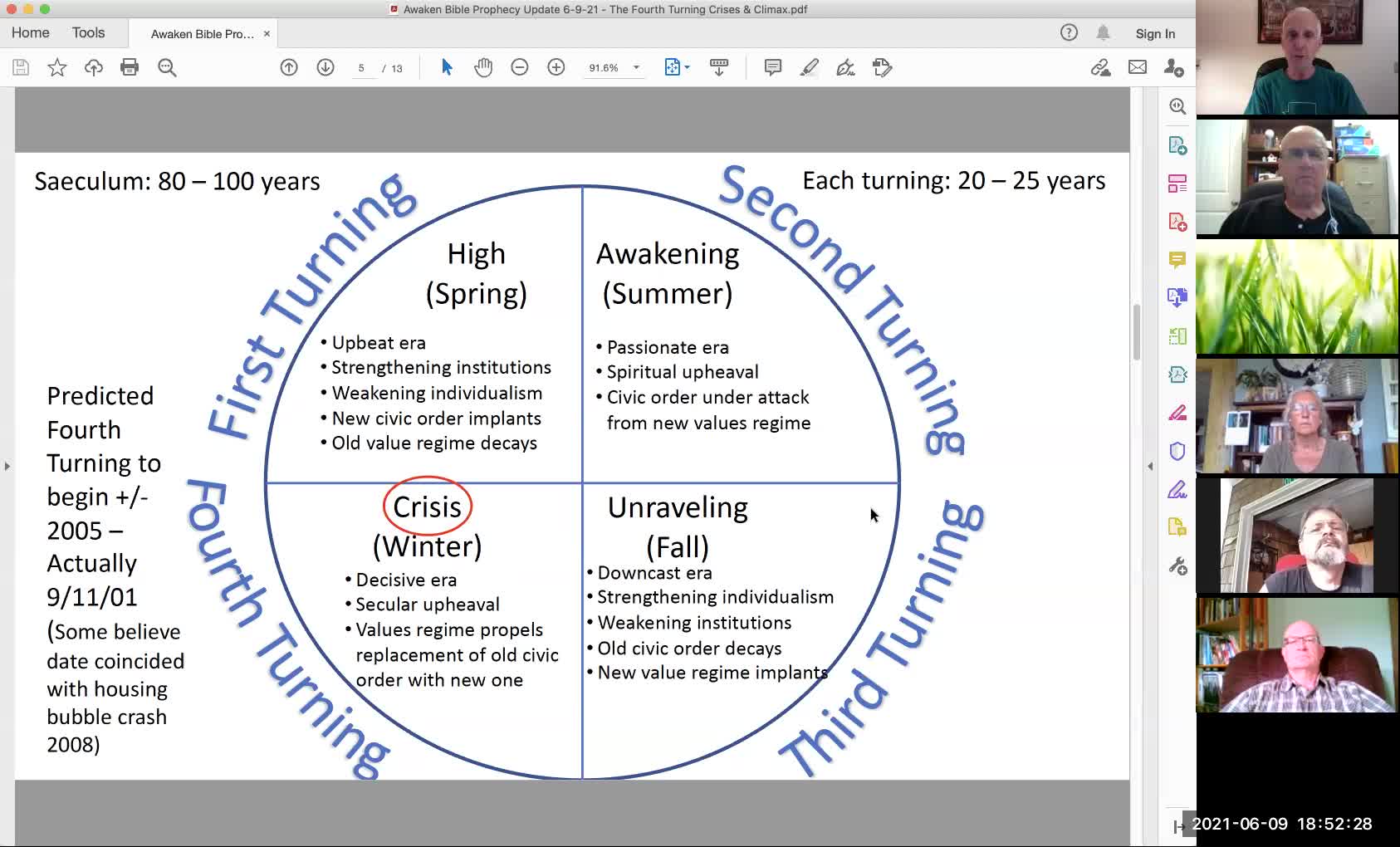The height and width of the screenshot is (847, 1400).
Task: Click the share with others person icon
Action: 1174,67
